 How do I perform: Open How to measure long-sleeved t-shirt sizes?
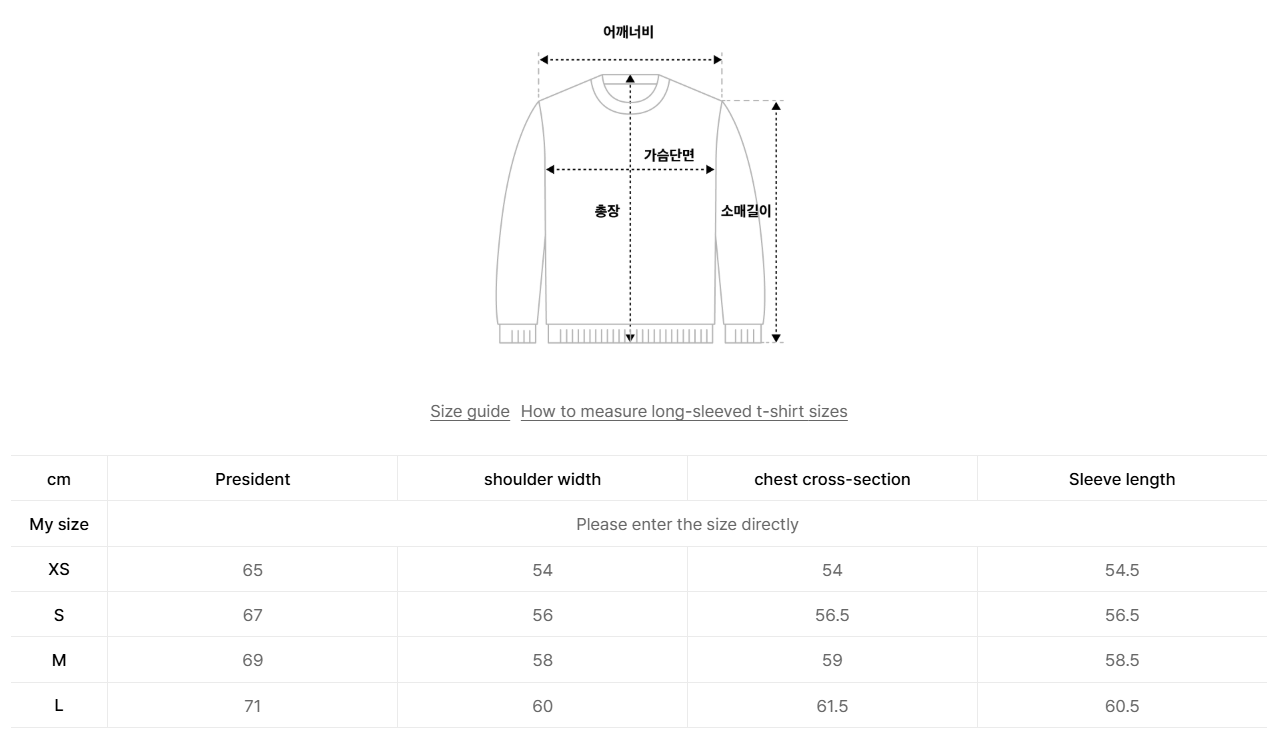[x=684, y=411]
